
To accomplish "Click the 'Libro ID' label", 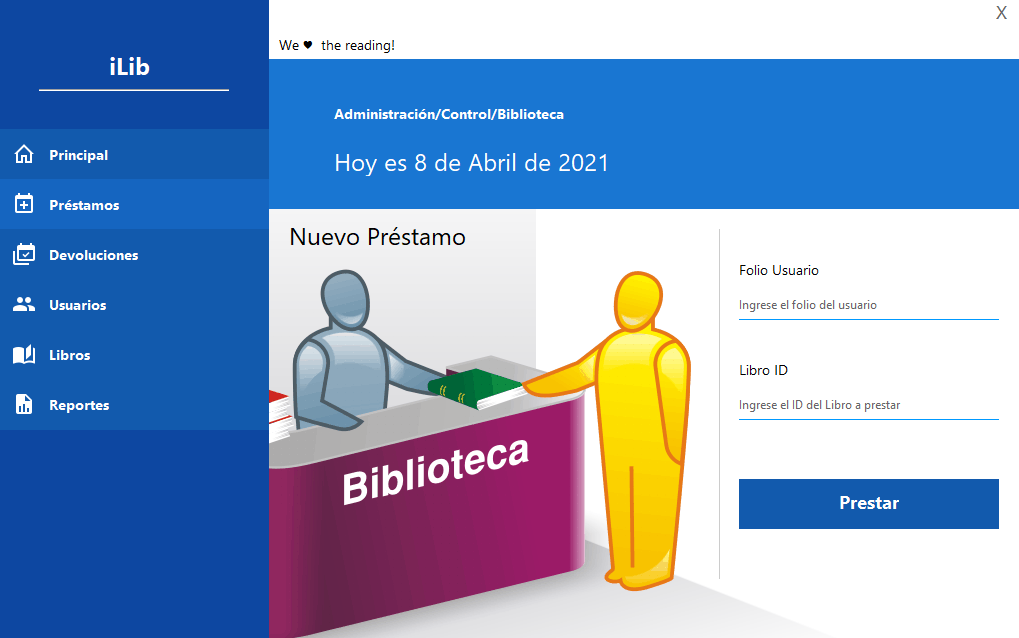I will 763,370.
